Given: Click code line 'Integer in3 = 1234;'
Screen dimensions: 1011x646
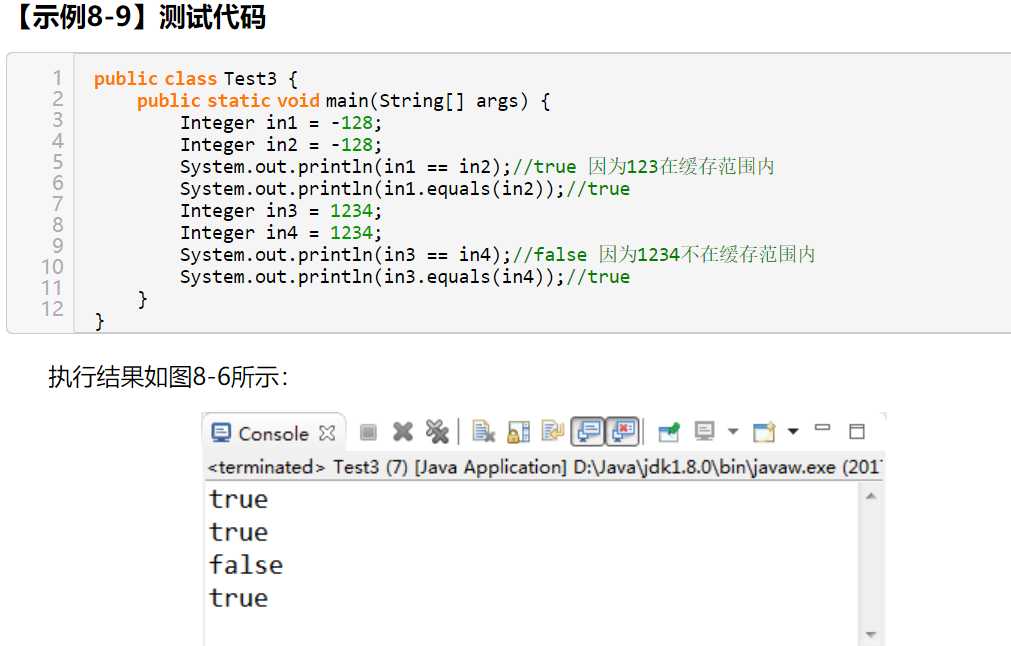Looking at the screenshot, I should (x=280, y=211).
